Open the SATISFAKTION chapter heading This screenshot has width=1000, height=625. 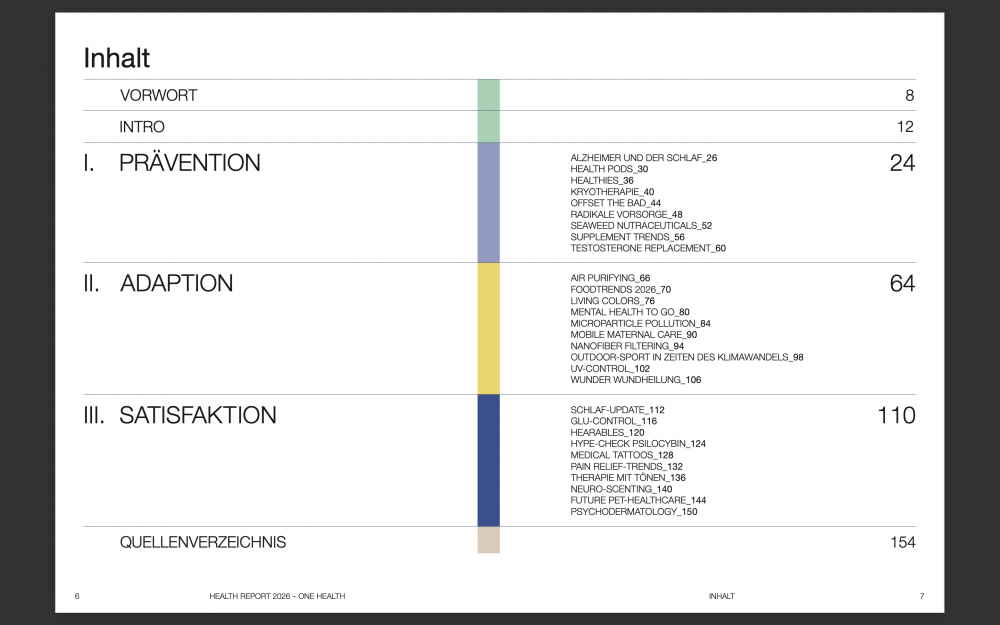pos(197,415)
